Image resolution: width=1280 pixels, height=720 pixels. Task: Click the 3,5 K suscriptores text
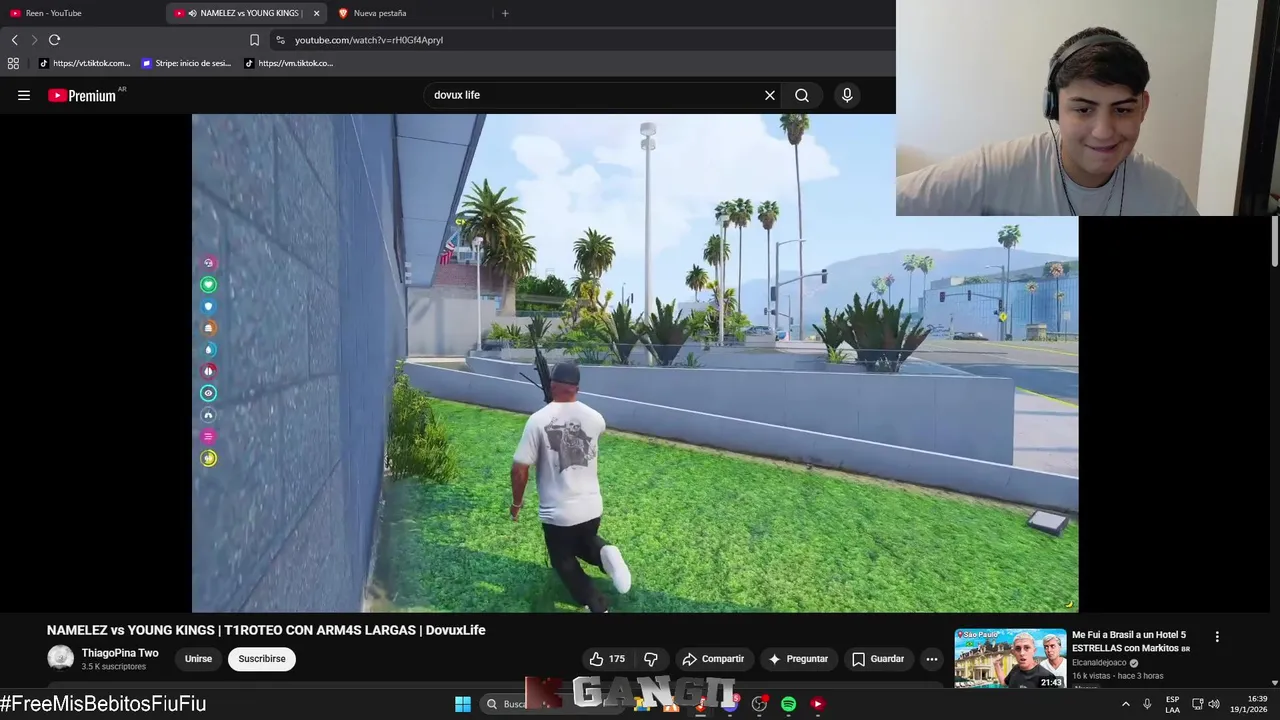click(114, 667)
